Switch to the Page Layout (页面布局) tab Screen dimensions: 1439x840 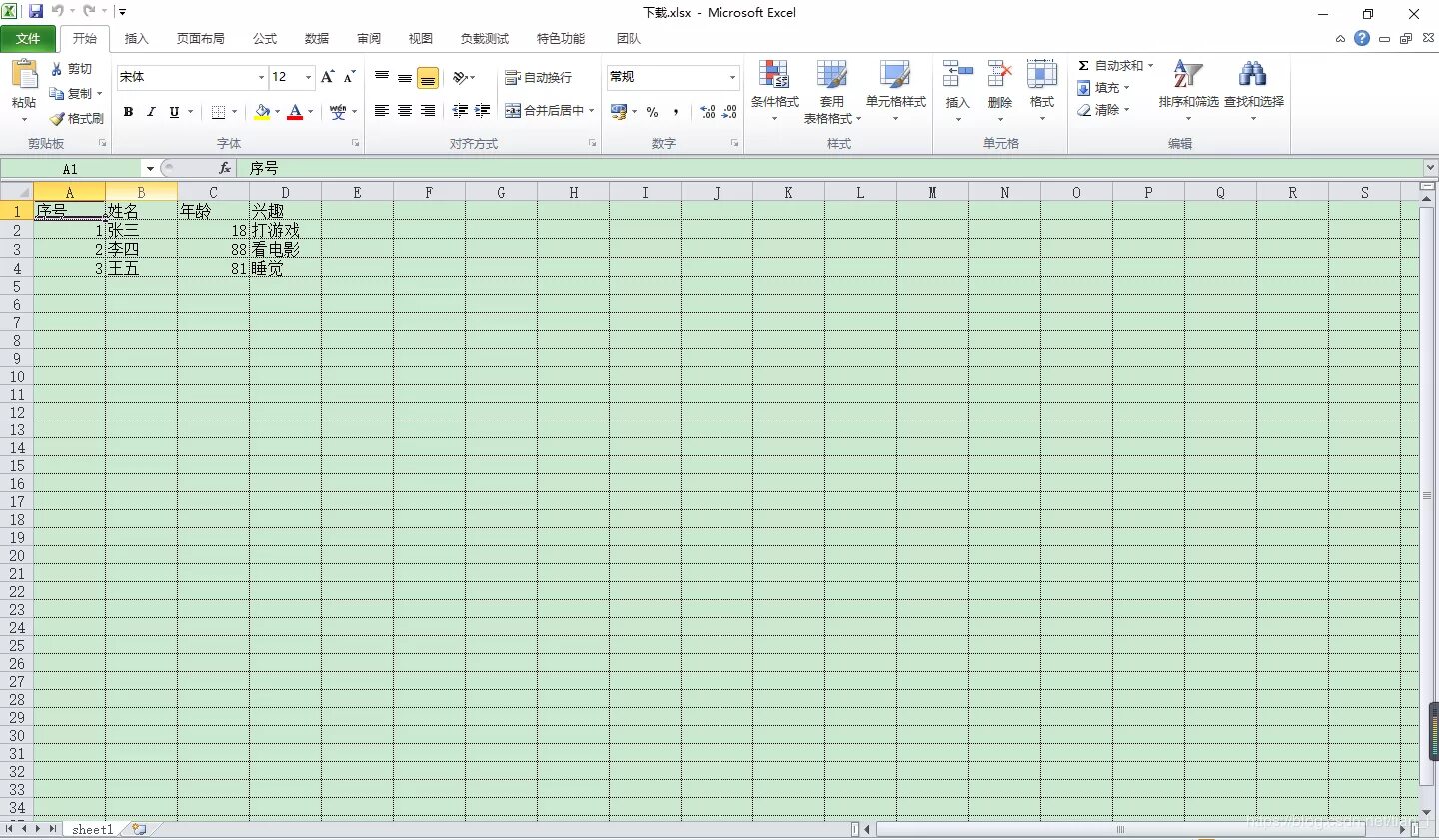[201, 39]
